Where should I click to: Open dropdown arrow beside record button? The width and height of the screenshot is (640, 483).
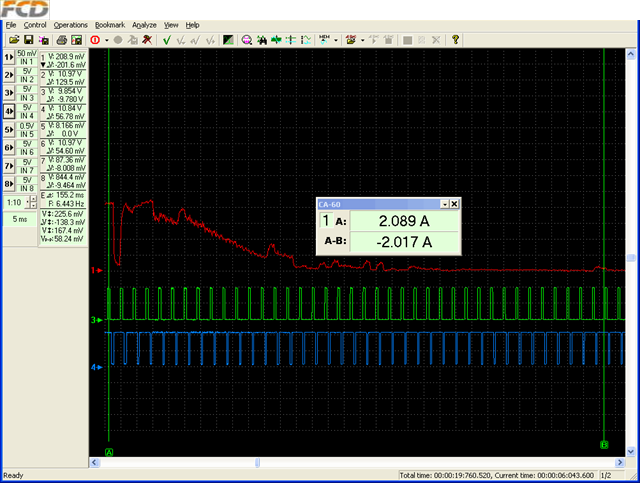coord(106,40)
